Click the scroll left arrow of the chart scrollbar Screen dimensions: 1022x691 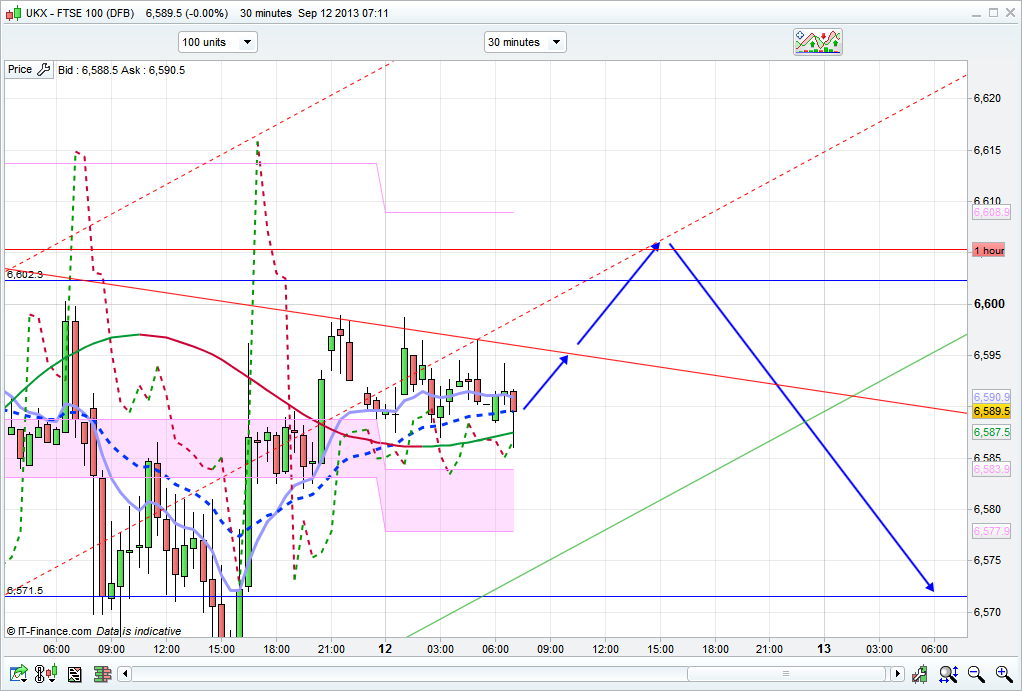coord(125,673)
